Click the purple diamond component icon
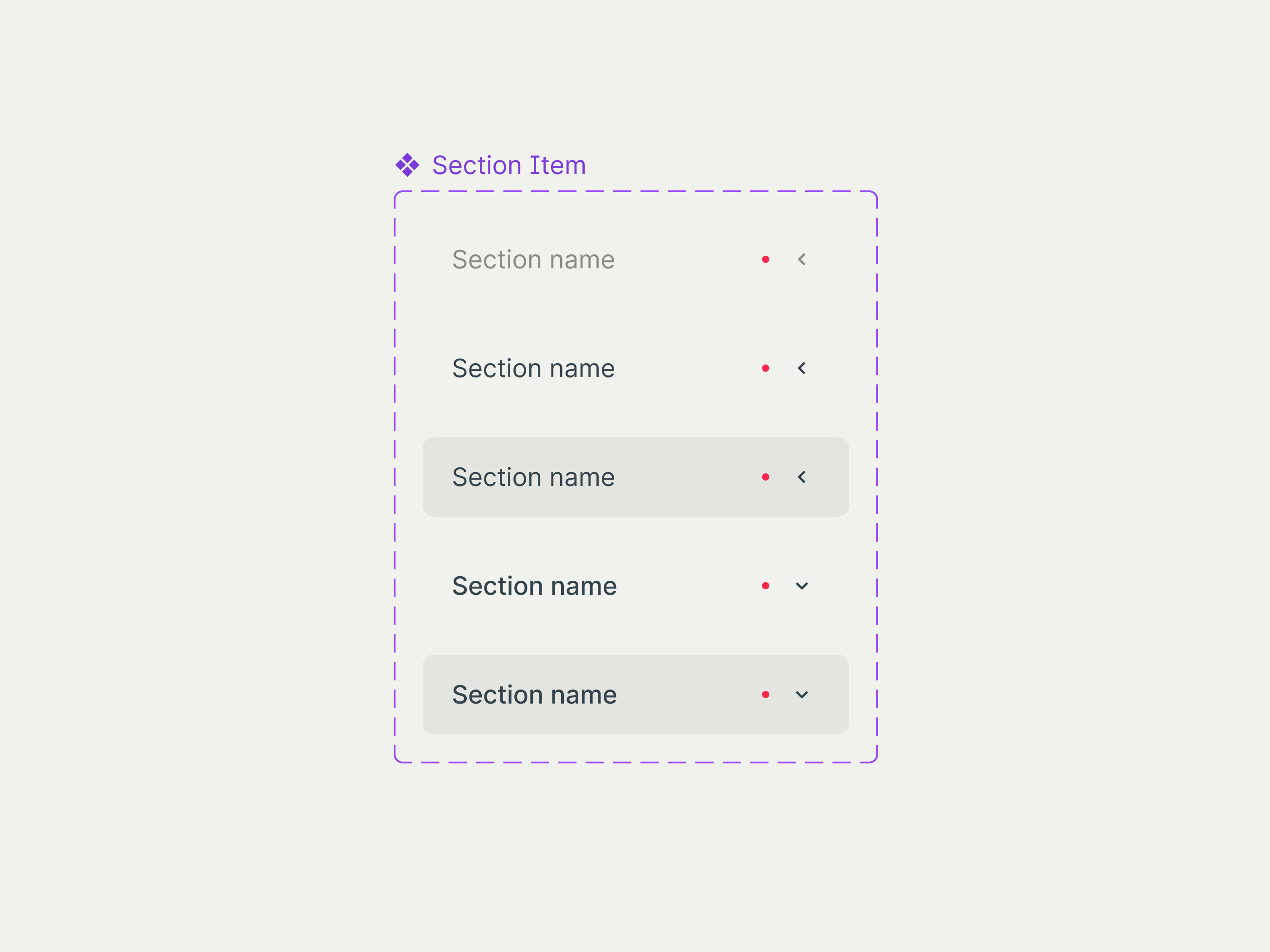The height and width of the screenshot is (952, 1270). tap(407, 166)
